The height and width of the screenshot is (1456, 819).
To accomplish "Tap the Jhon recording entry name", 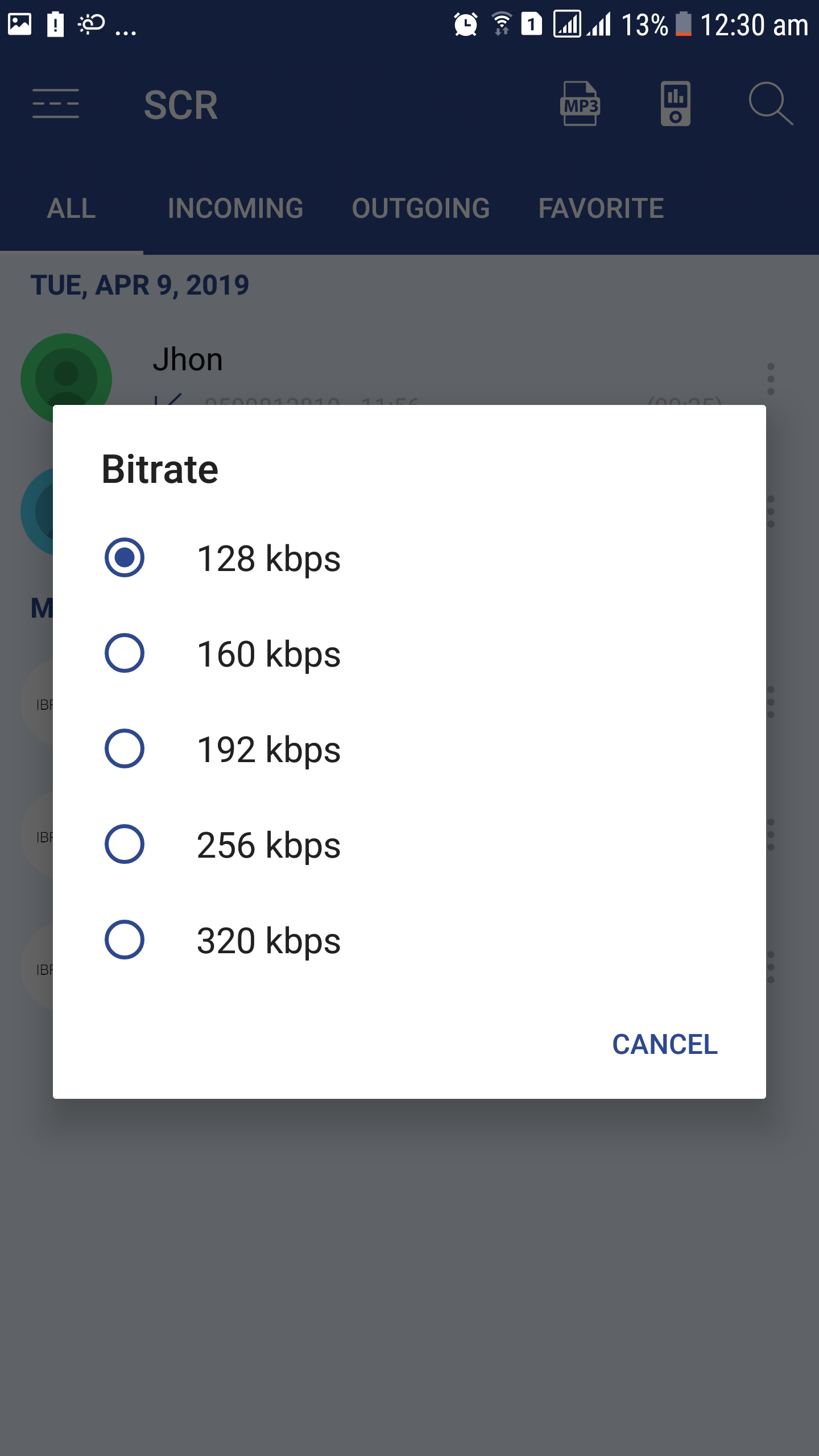I will click(x=188, y=359).
